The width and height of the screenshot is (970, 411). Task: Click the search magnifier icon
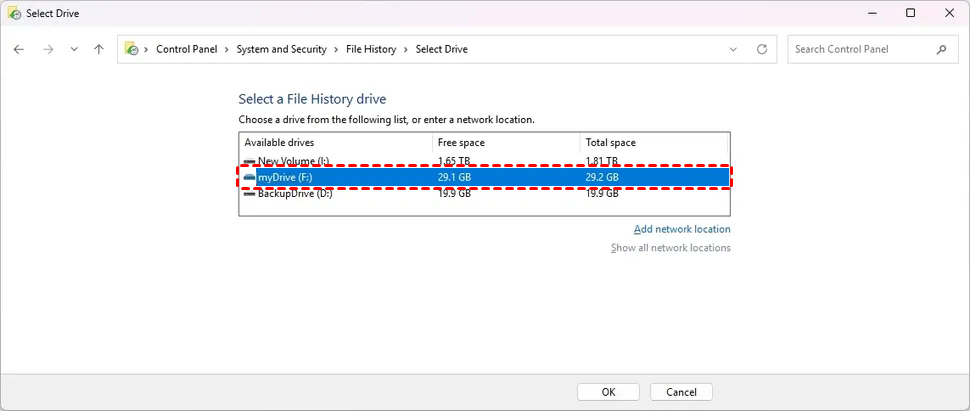click(x=941, y=49)
